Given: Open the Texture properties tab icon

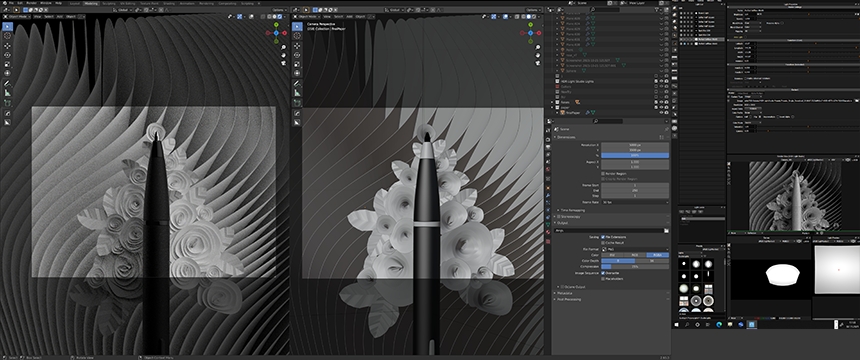Looking at the screenshot, I should point(547,241).
